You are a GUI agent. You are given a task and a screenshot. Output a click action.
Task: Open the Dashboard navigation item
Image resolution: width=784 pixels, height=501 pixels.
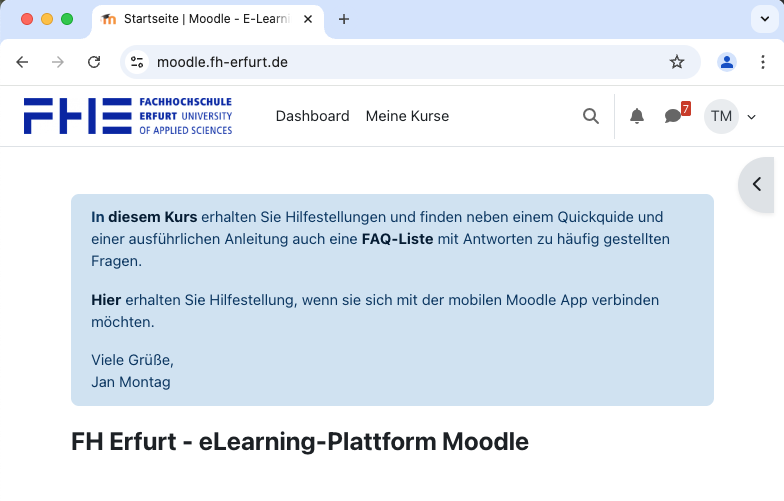click(x=312, y=116)
